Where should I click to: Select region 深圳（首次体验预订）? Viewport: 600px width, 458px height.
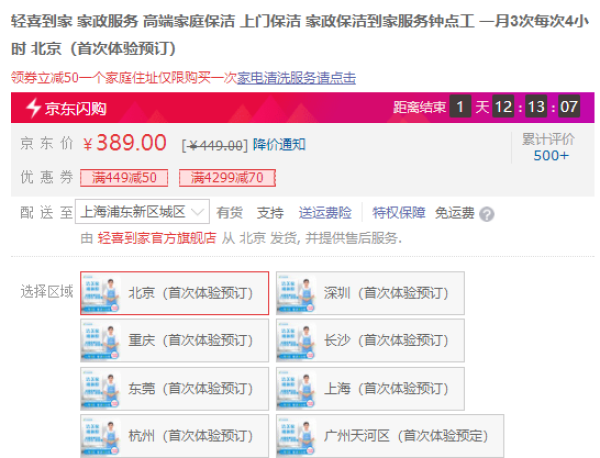[370, 293]
